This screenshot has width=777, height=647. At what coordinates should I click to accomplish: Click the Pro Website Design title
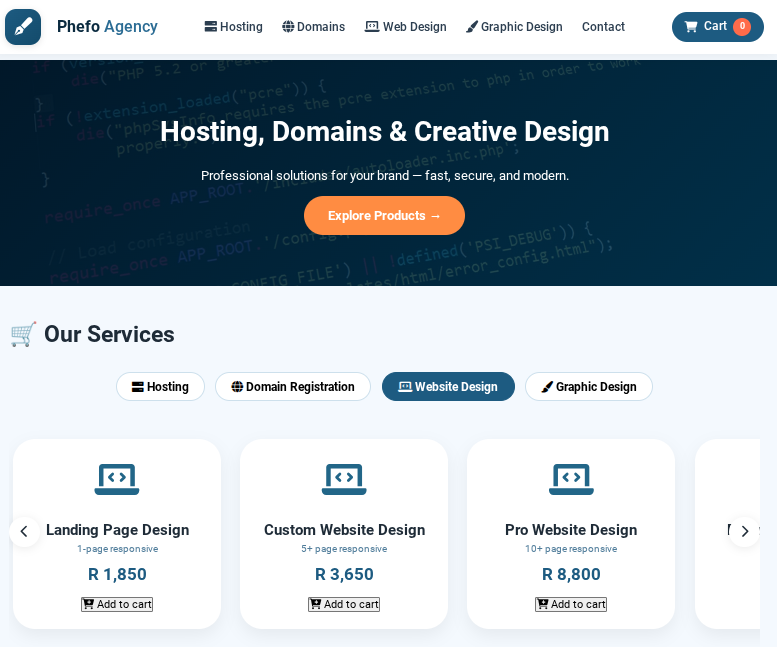coord(571,530)
